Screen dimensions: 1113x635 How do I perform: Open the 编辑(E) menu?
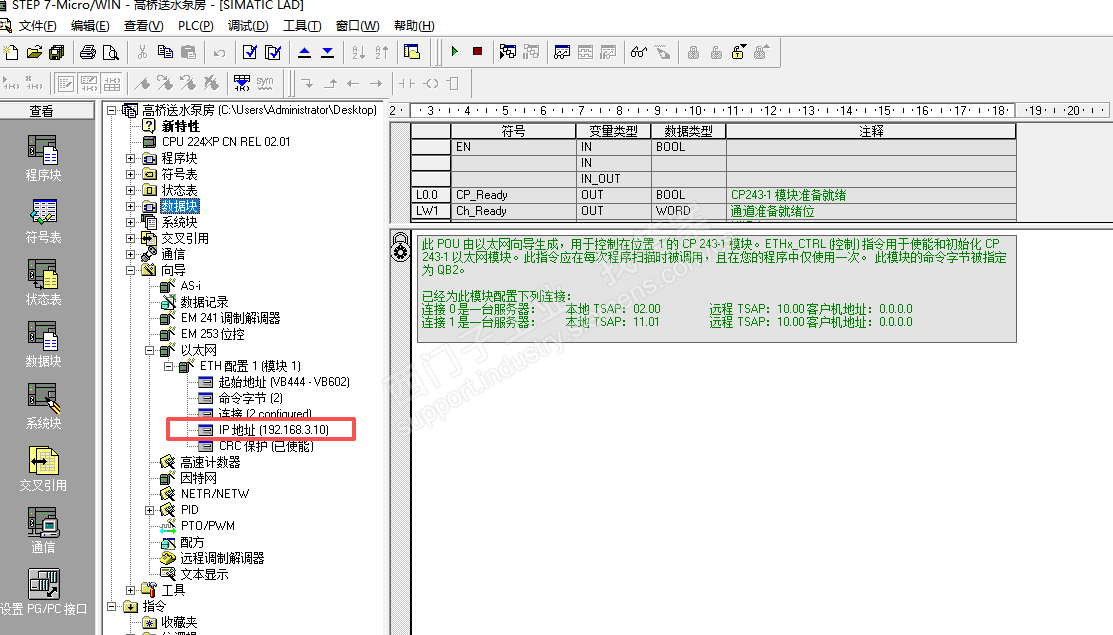[90, 26]
